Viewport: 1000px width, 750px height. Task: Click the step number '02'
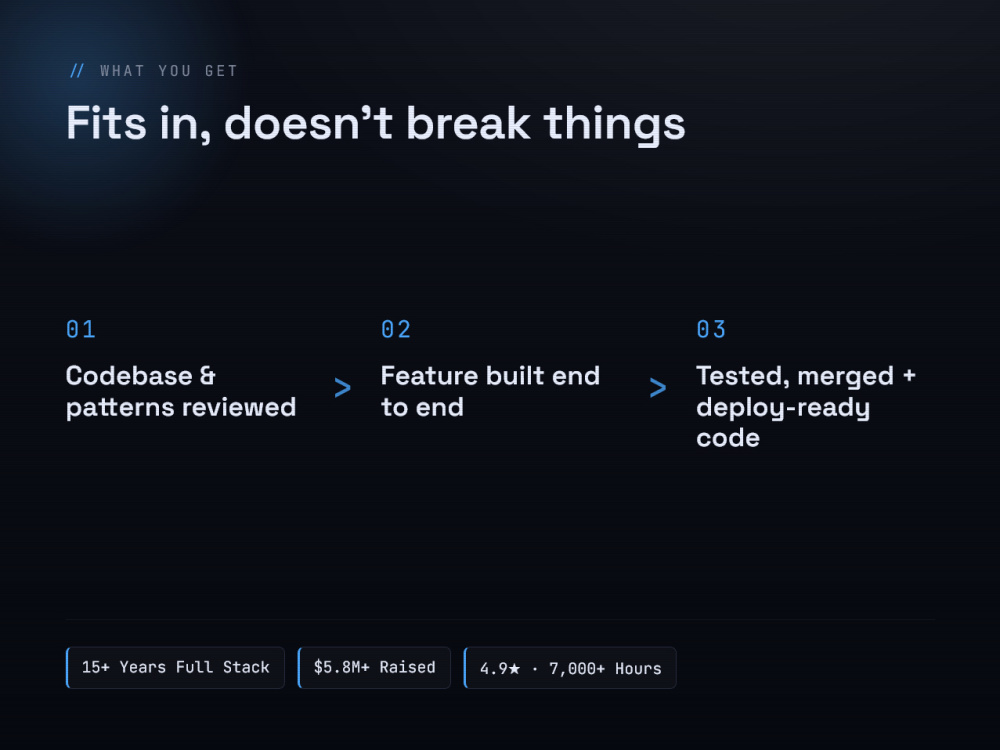click(x=396, y=330)
